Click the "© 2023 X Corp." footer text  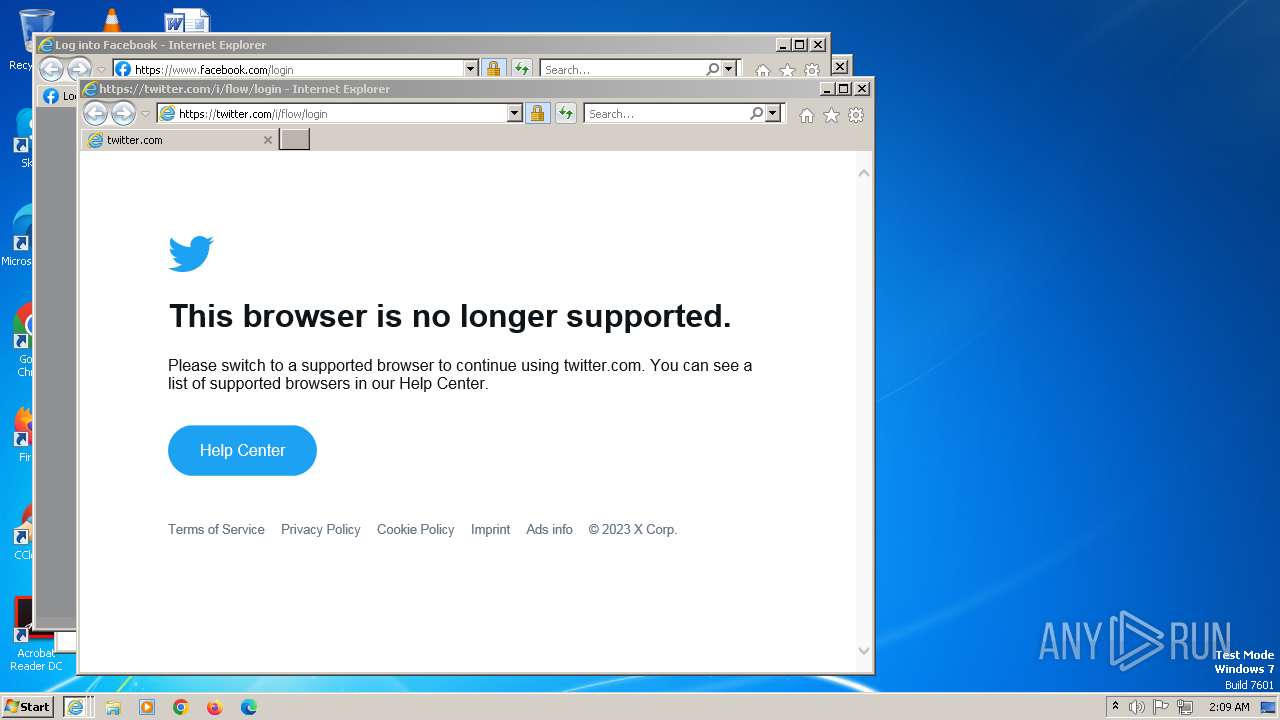click(632, 529)
